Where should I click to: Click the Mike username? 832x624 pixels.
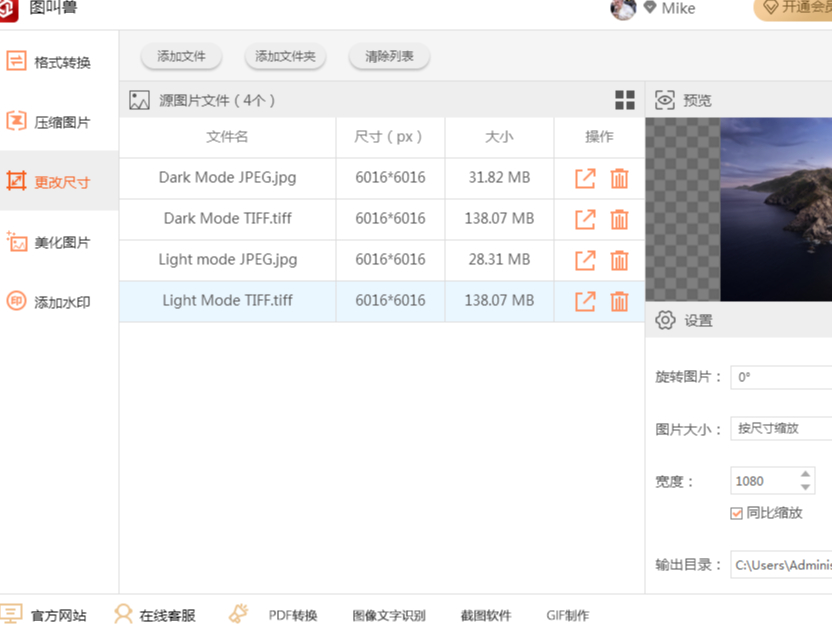(x=678, y=8)
